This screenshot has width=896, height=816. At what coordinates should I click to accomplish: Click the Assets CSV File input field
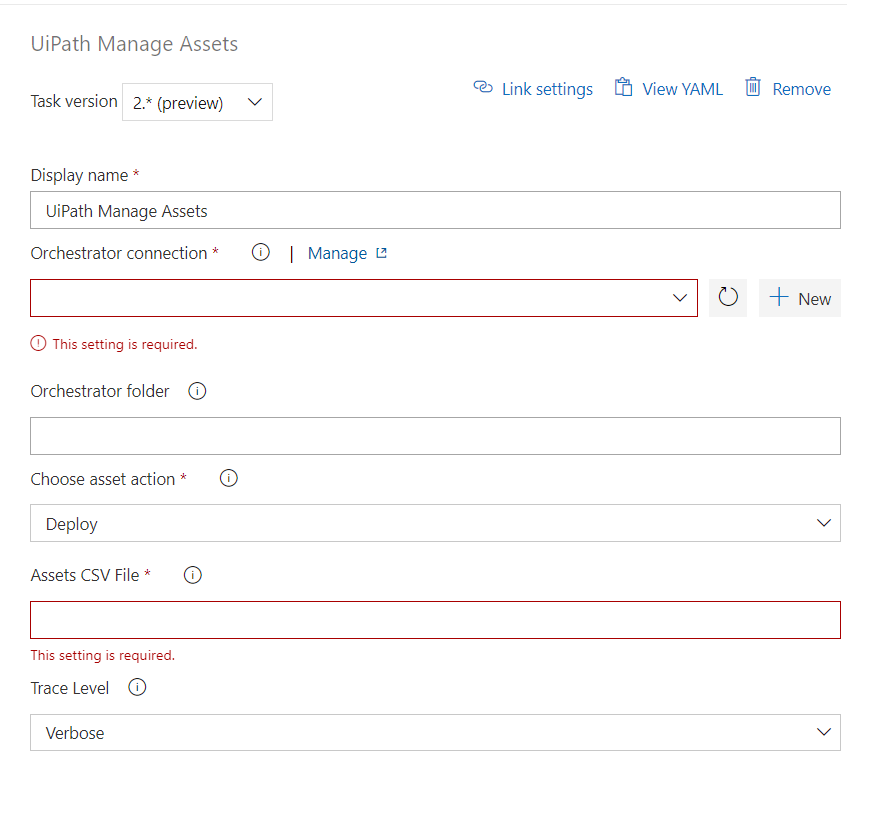435,620
